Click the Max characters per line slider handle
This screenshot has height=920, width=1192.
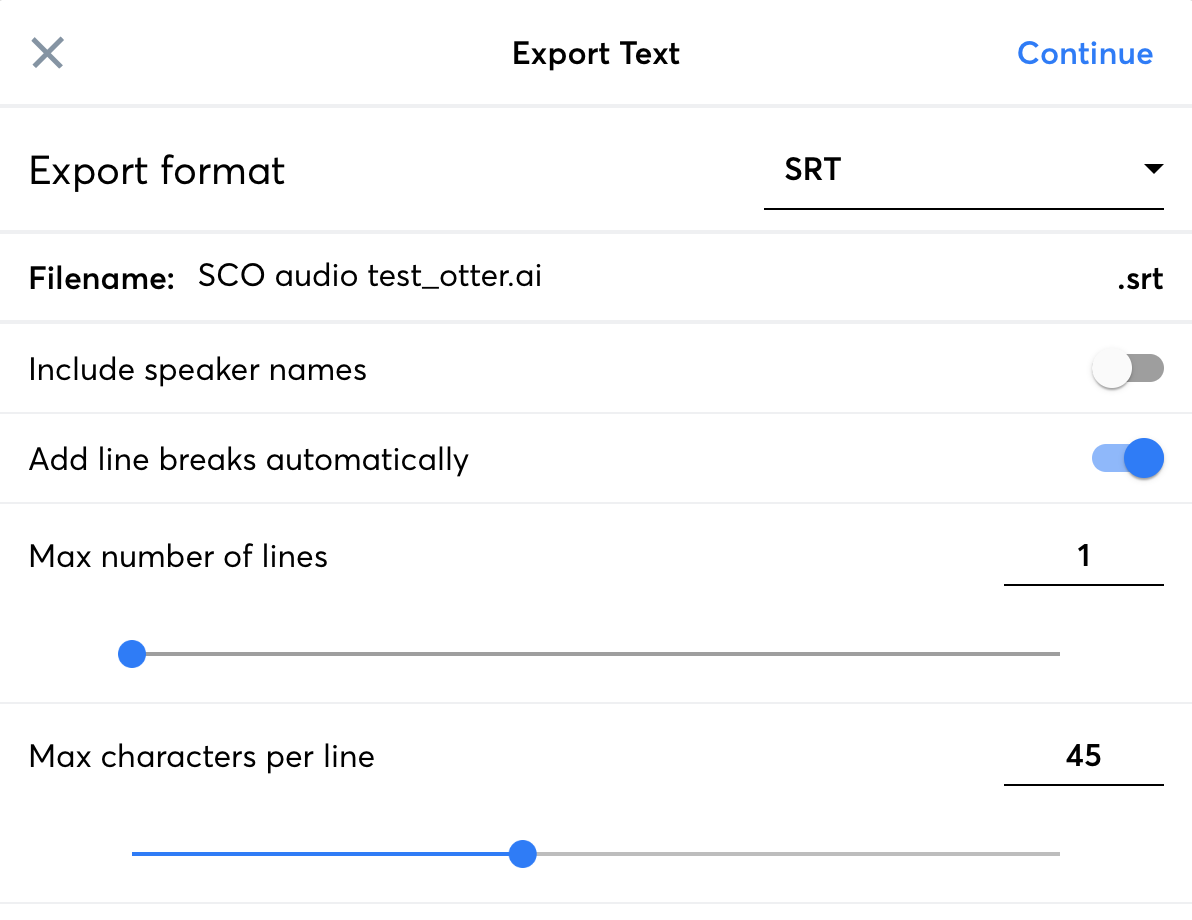click(x=522, y=855)
